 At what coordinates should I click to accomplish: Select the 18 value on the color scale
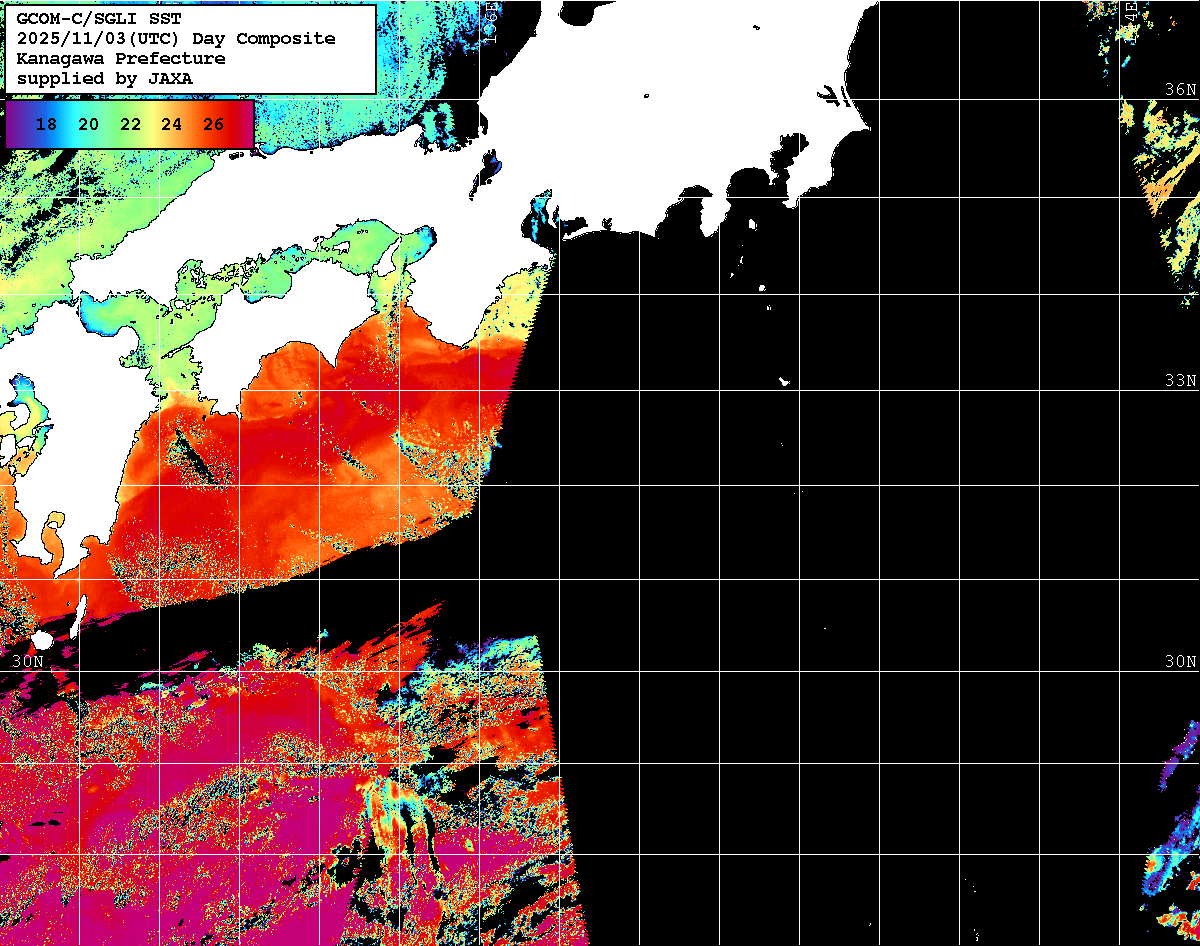pyautogui.click(x=46, y=124)
